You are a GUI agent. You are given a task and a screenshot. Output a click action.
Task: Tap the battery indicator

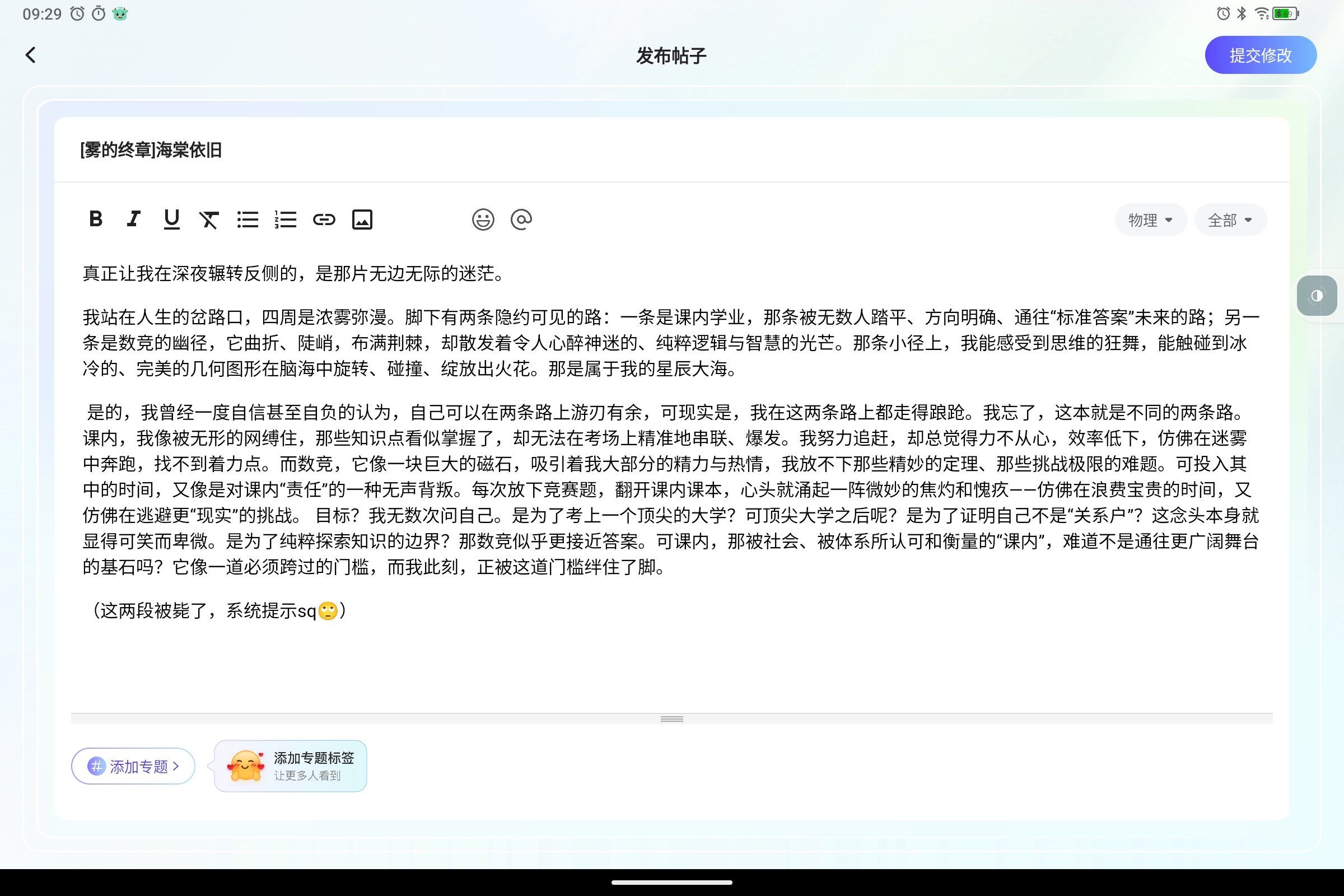(x=1286, y=13)
